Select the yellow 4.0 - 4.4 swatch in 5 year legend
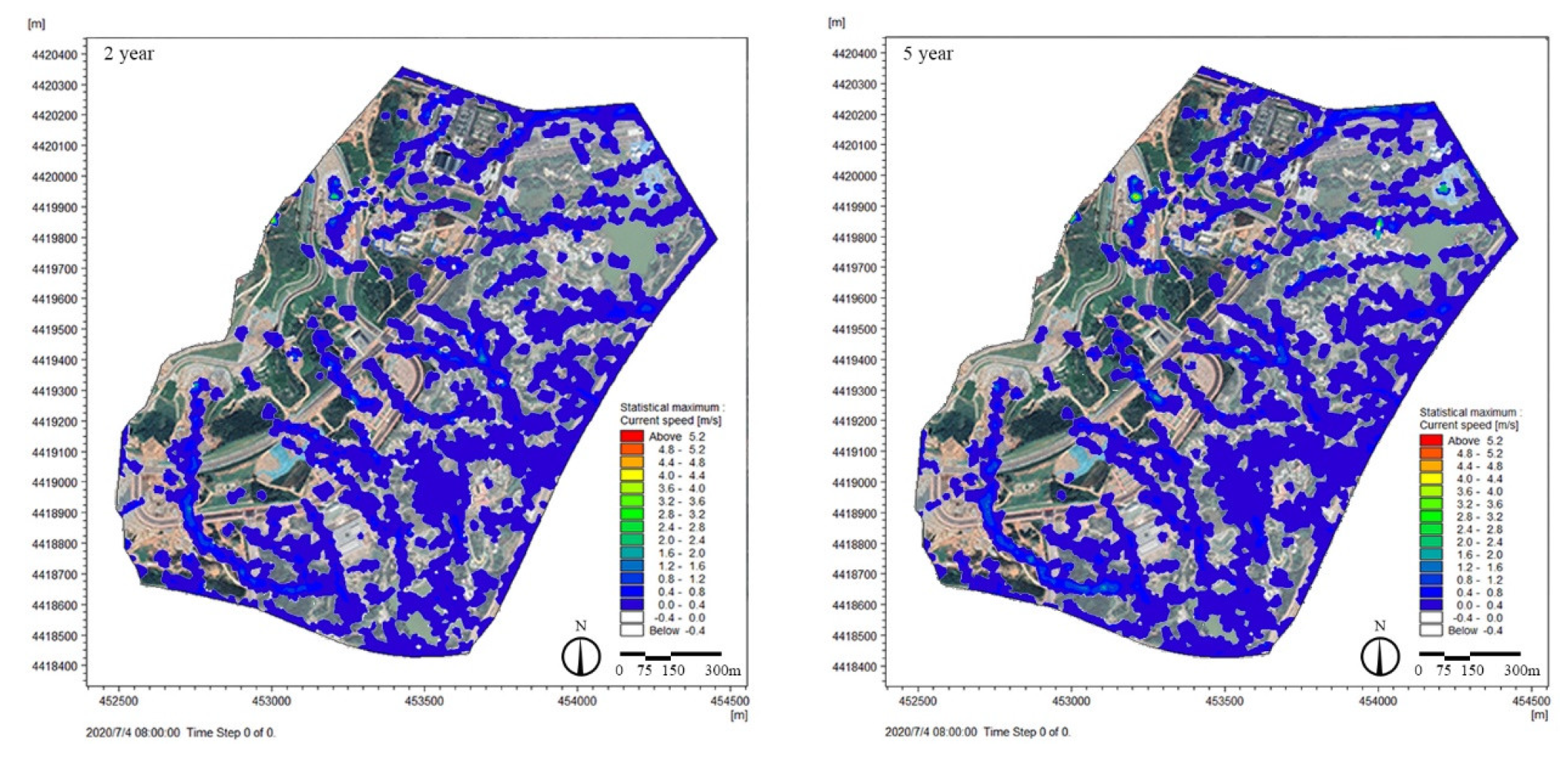The image size is (1568, 758). coord(1431,479)
